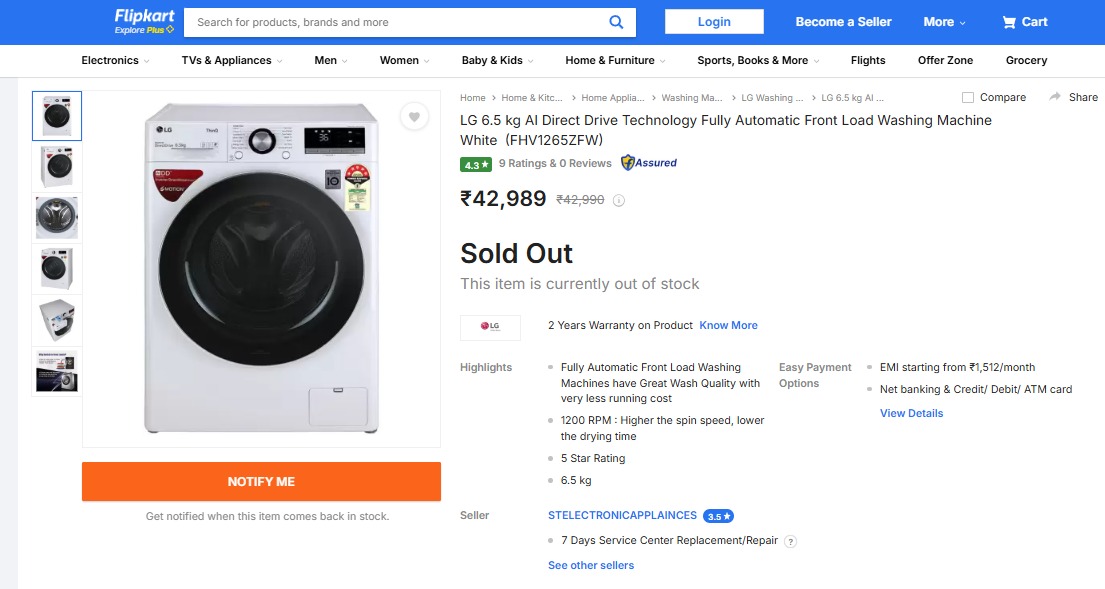
Task: Click View Details for payment options
Action: (911, 414)
